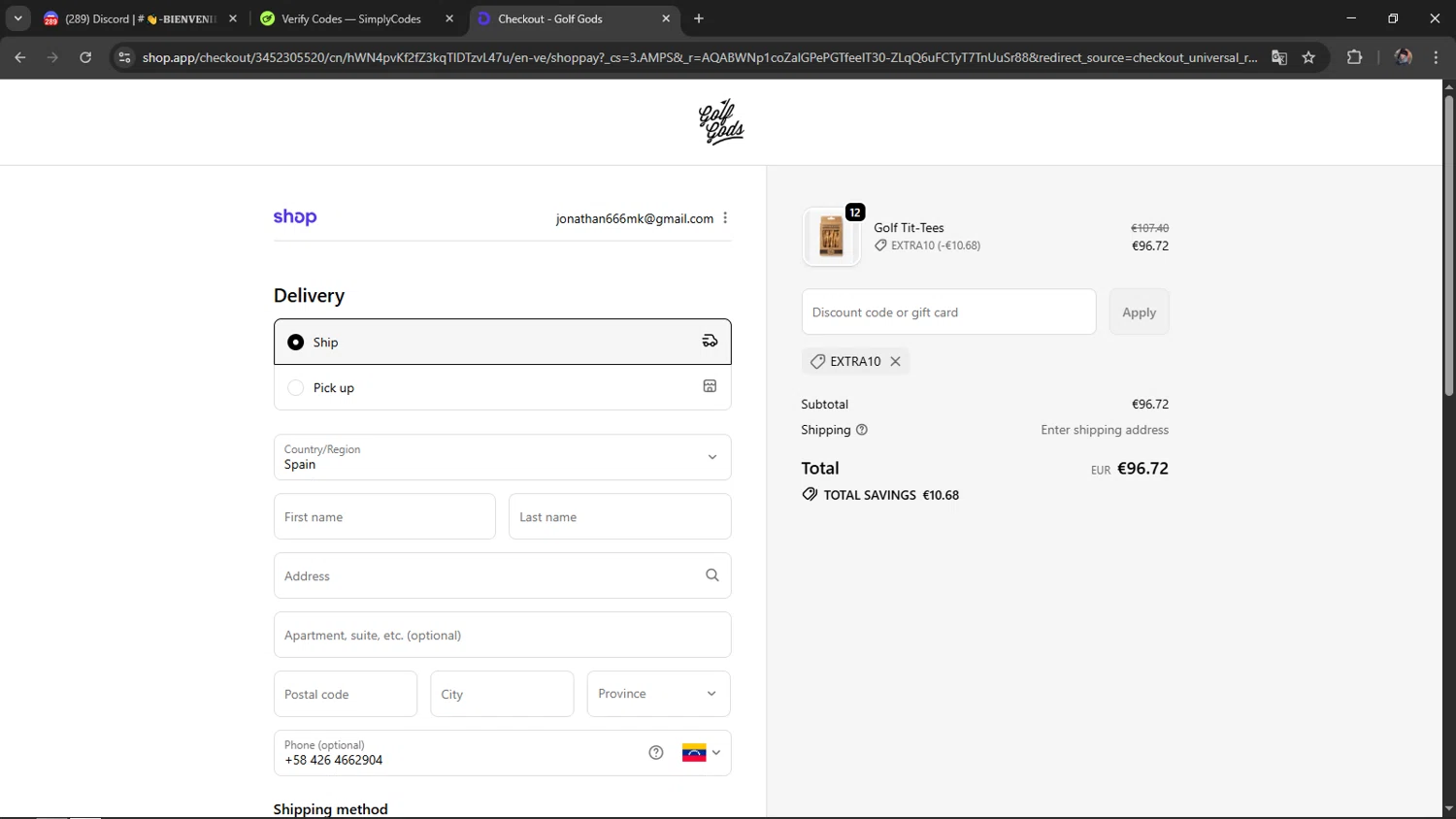The width and height of the screenshot is (1456, 819).
Task: Bookmark this page with the star
Action: pos(1308,57)
